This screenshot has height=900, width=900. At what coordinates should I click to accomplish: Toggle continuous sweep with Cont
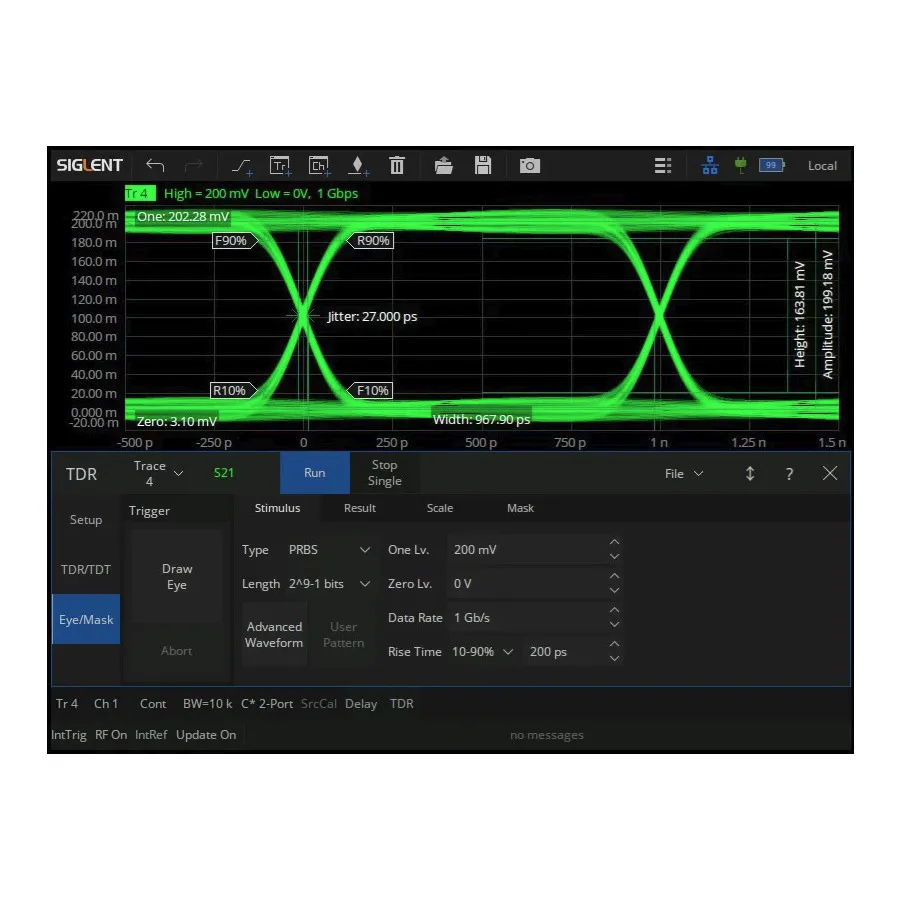click(x=152, y=704)
